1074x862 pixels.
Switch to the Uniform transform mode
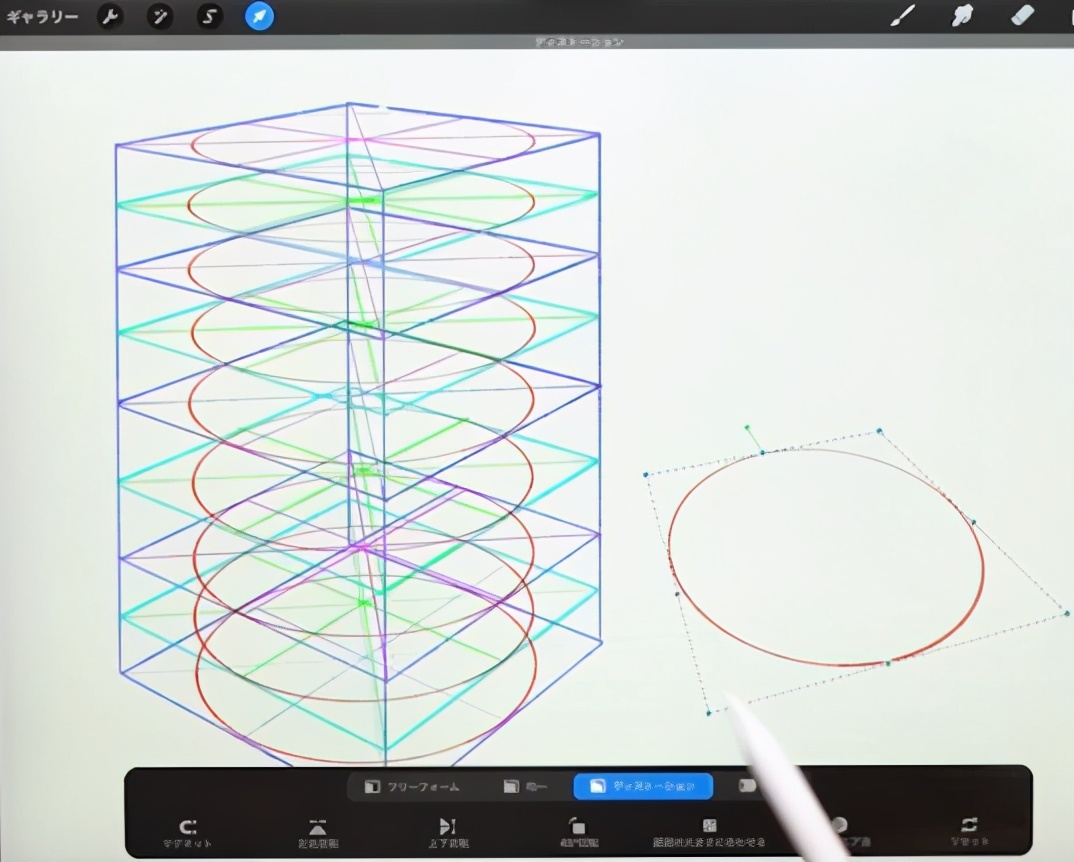point(526,787)
